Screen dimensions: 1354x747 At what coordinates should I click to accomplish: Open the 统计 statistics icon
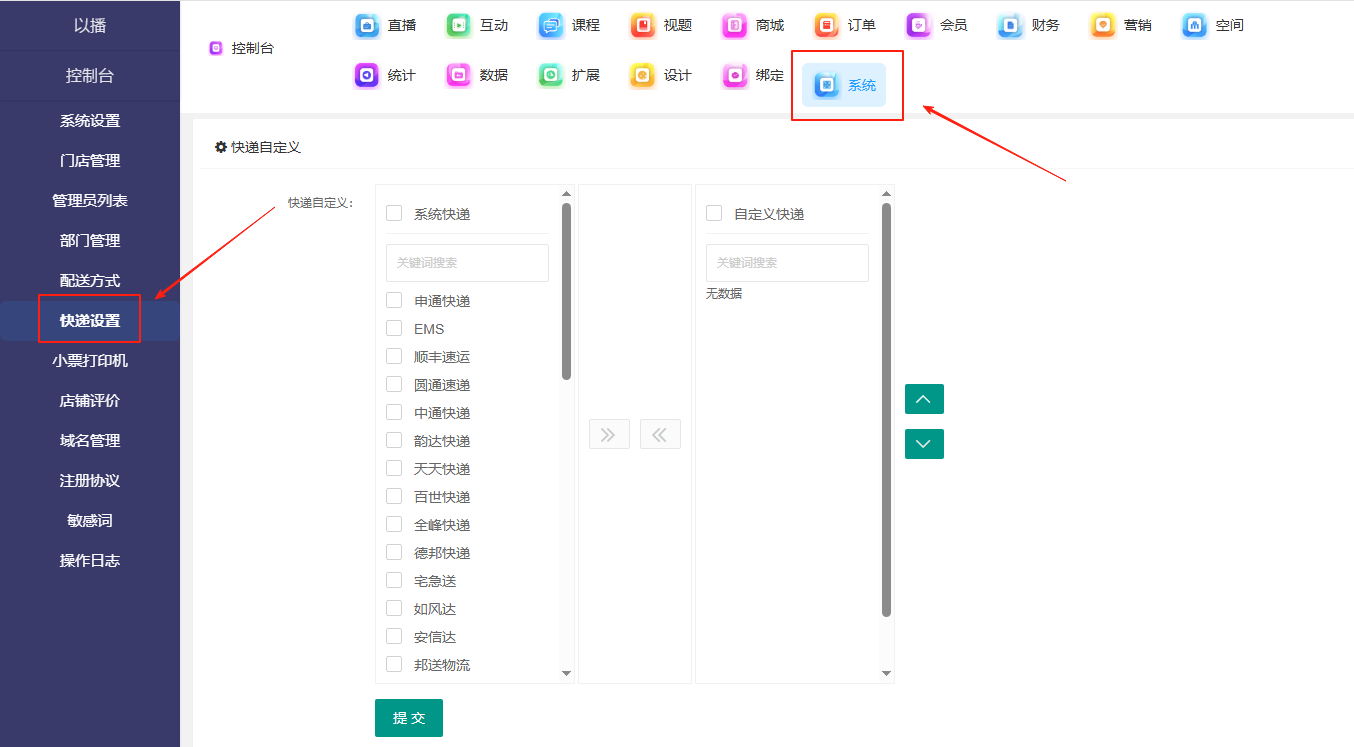pos(367,76)
